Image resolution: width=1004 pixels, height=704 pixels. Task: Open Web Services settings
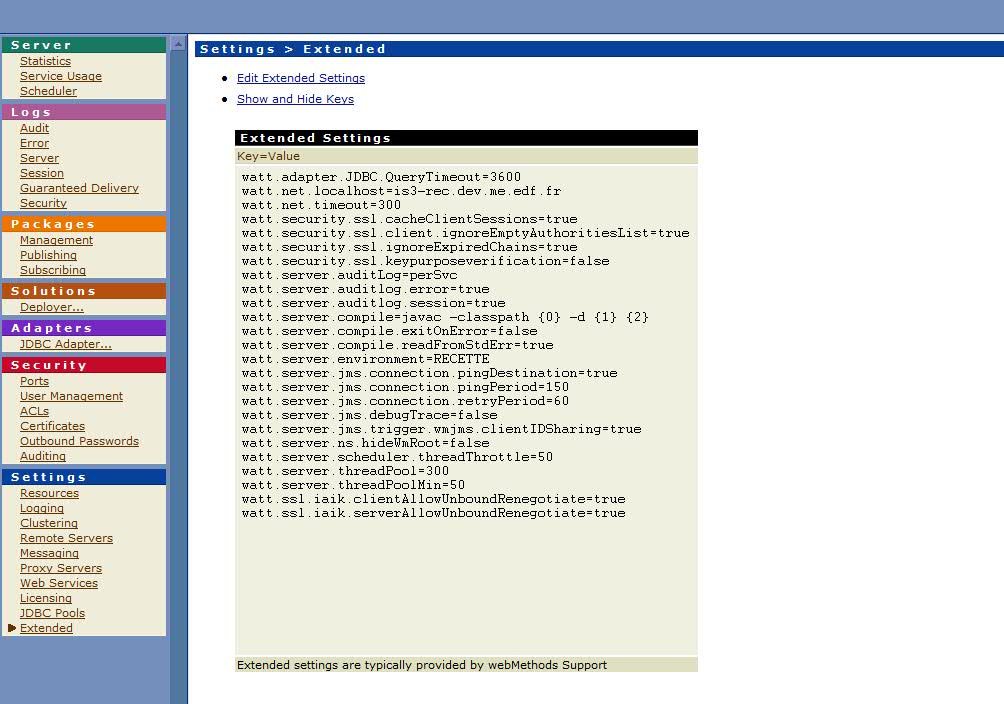pyautogui.click(x=59, y=583)
